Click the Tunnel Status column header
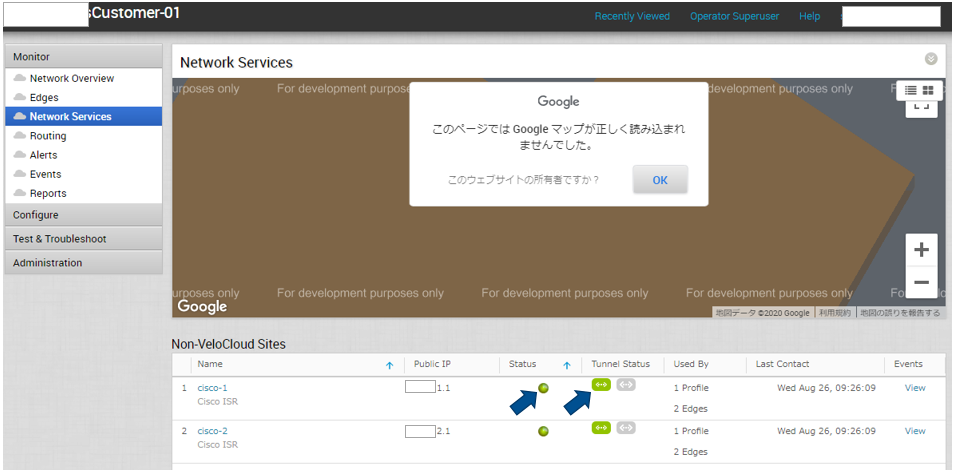 coord(623,364)
